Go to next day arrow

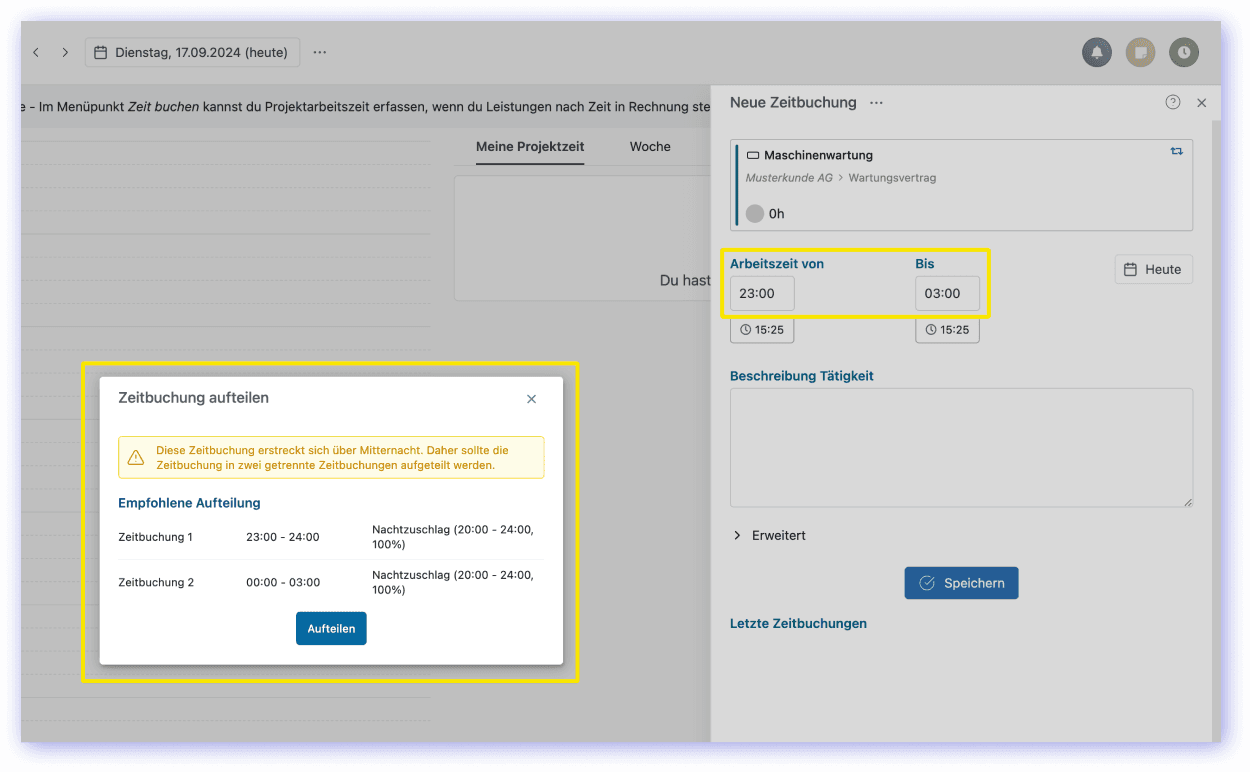[x=65, y=52]
